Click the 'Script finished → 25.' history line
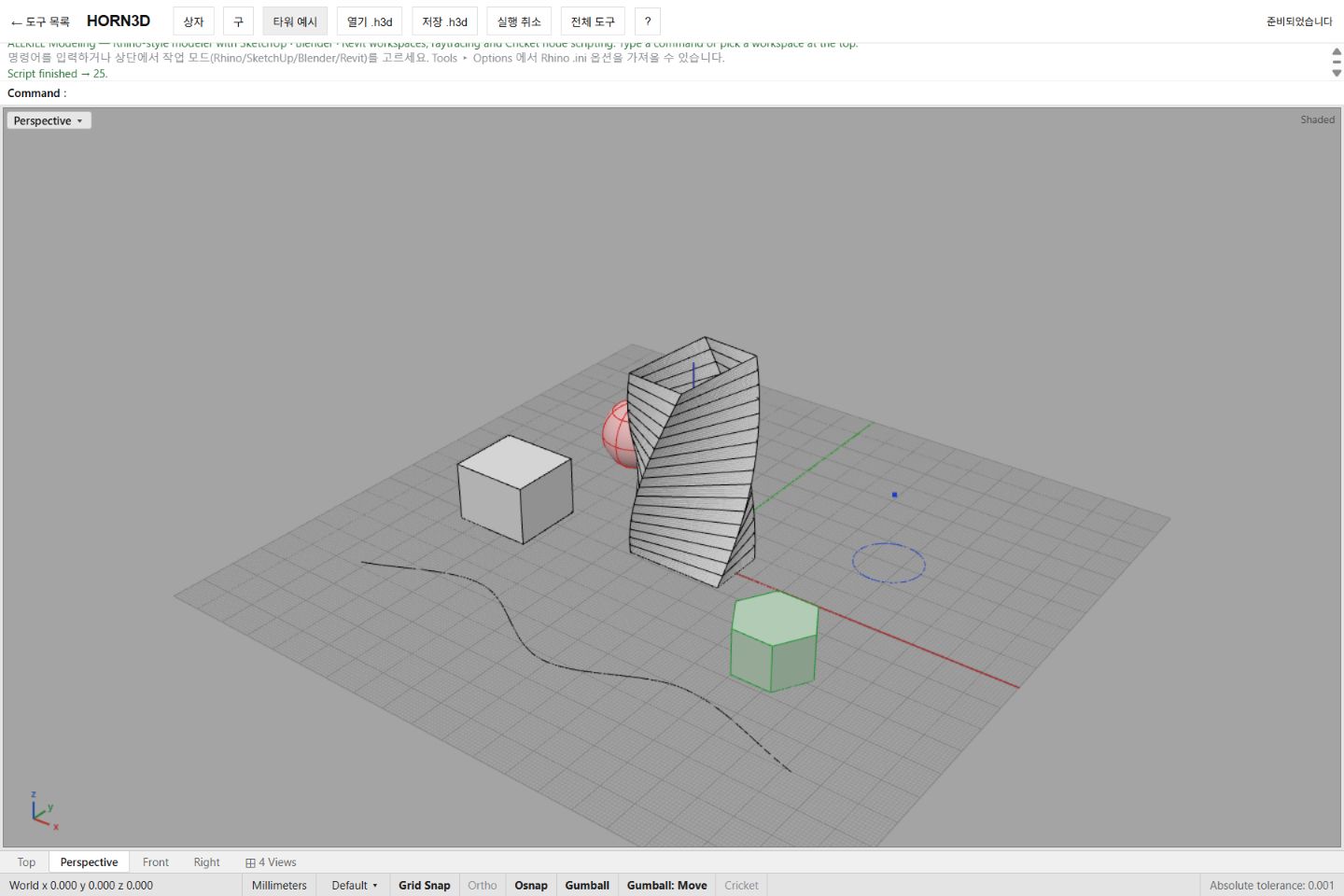This screenshot has width=1344, height=896. pyautogui.click(x=58, y=74)
